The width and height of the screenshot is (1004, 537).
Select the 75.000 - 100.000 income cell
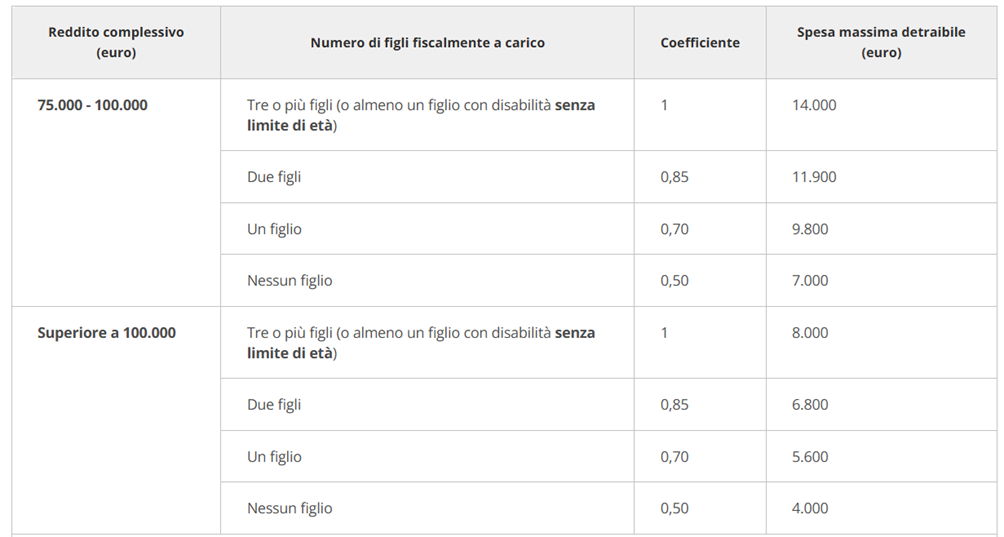(x=92, y=105)
